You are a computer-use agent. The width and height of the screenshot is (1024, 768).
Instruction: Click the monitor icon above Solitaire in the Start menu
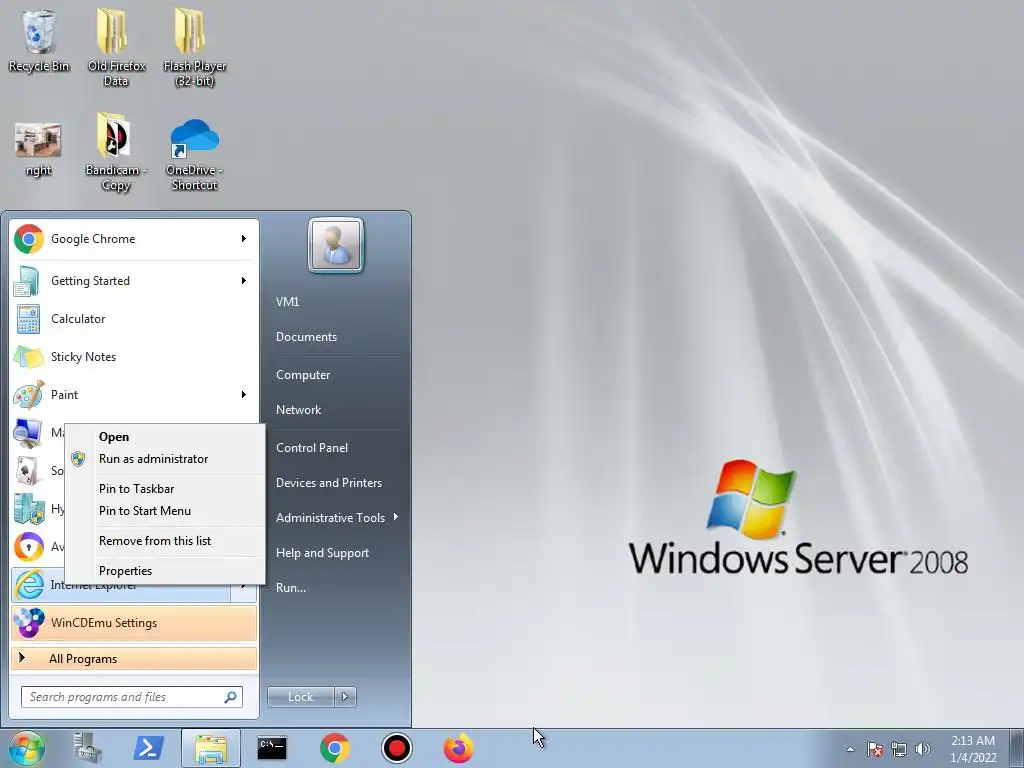click(x=28, y=432)
